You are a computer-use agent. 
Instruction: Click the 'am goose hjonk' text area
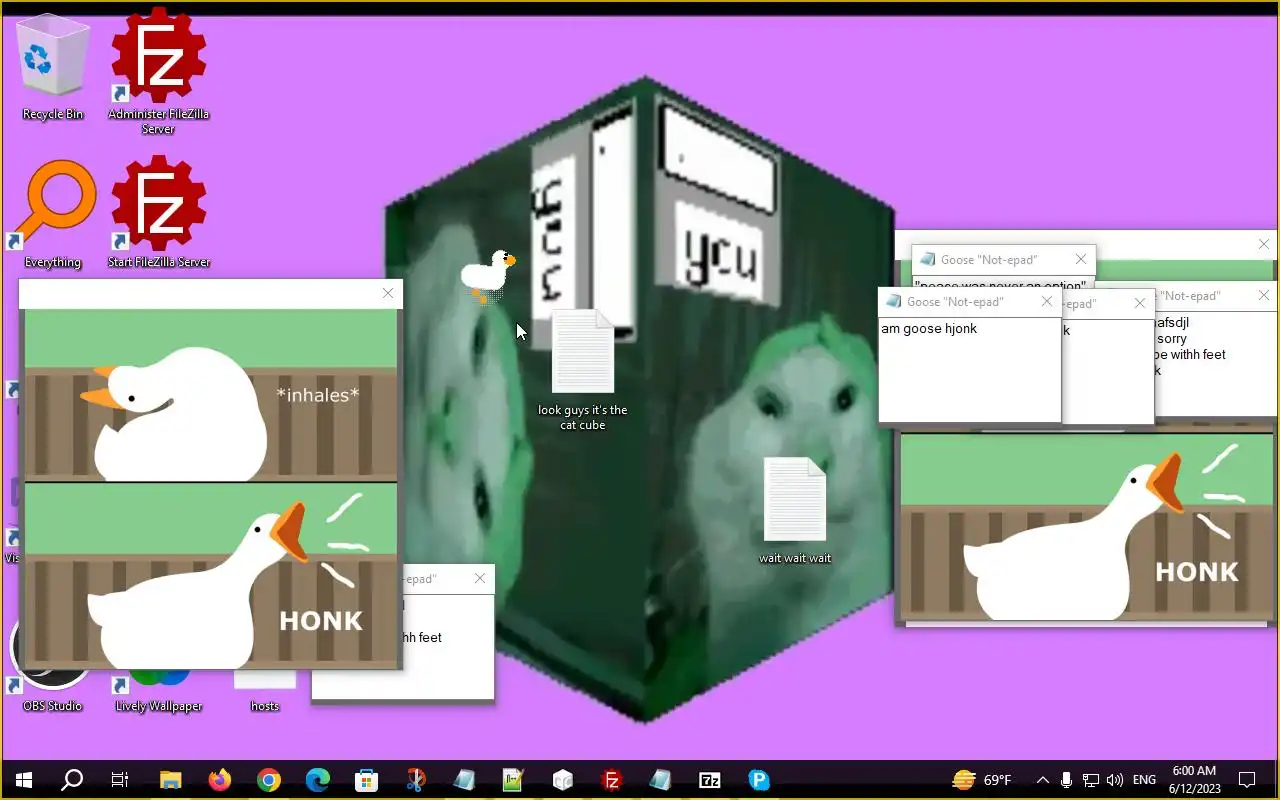pyautogui.click(x=969, y=369)
